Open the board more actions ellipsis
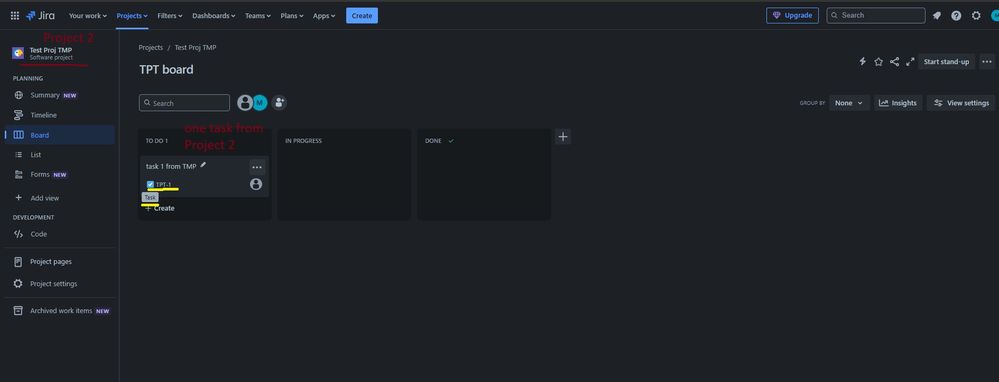This screenshot has height=382, width=999. click(x=987, y=62)
